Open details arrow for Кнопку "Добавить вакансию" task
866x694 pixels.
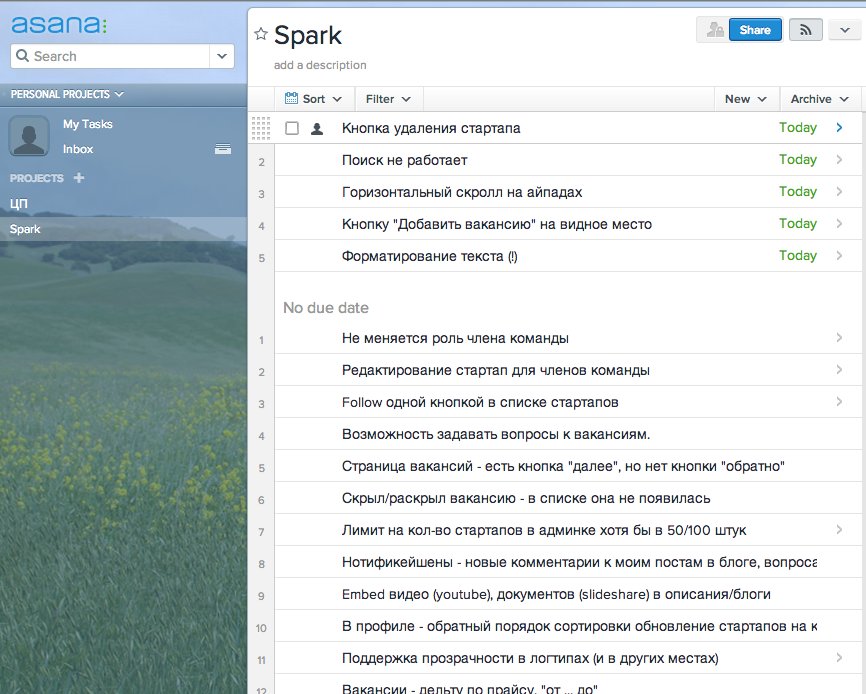tap(839, 224)
